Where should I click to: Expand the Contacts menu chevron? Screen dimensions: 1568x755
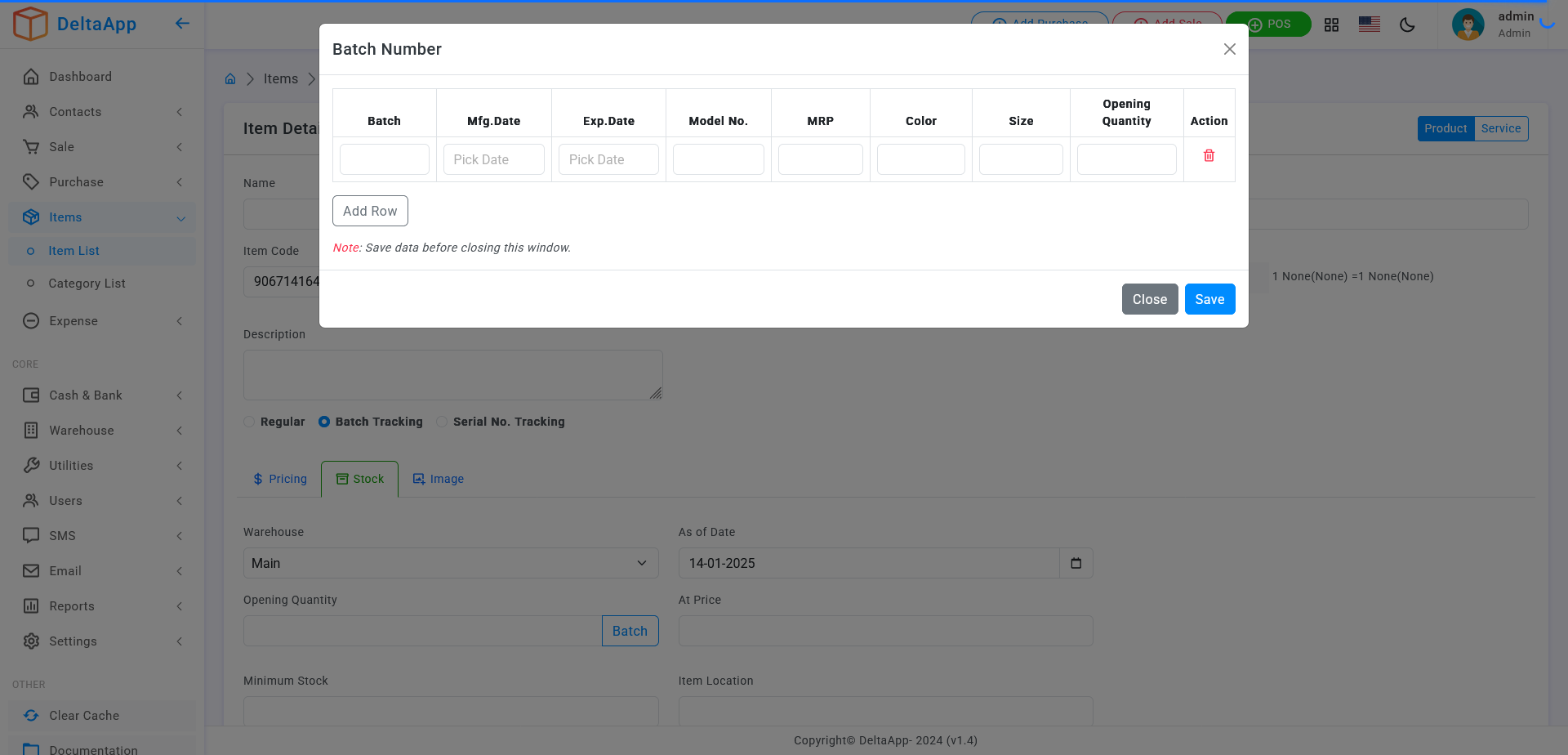point(180,112)
